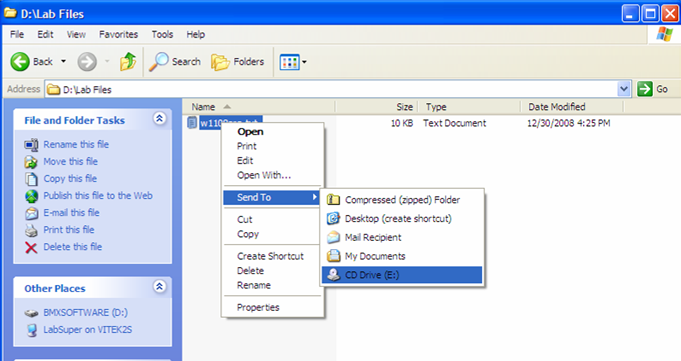Image resolution: width=681 pixels, height=361 pixels.
Task: Click the text file icon in list
Action: tap(192, 123)
